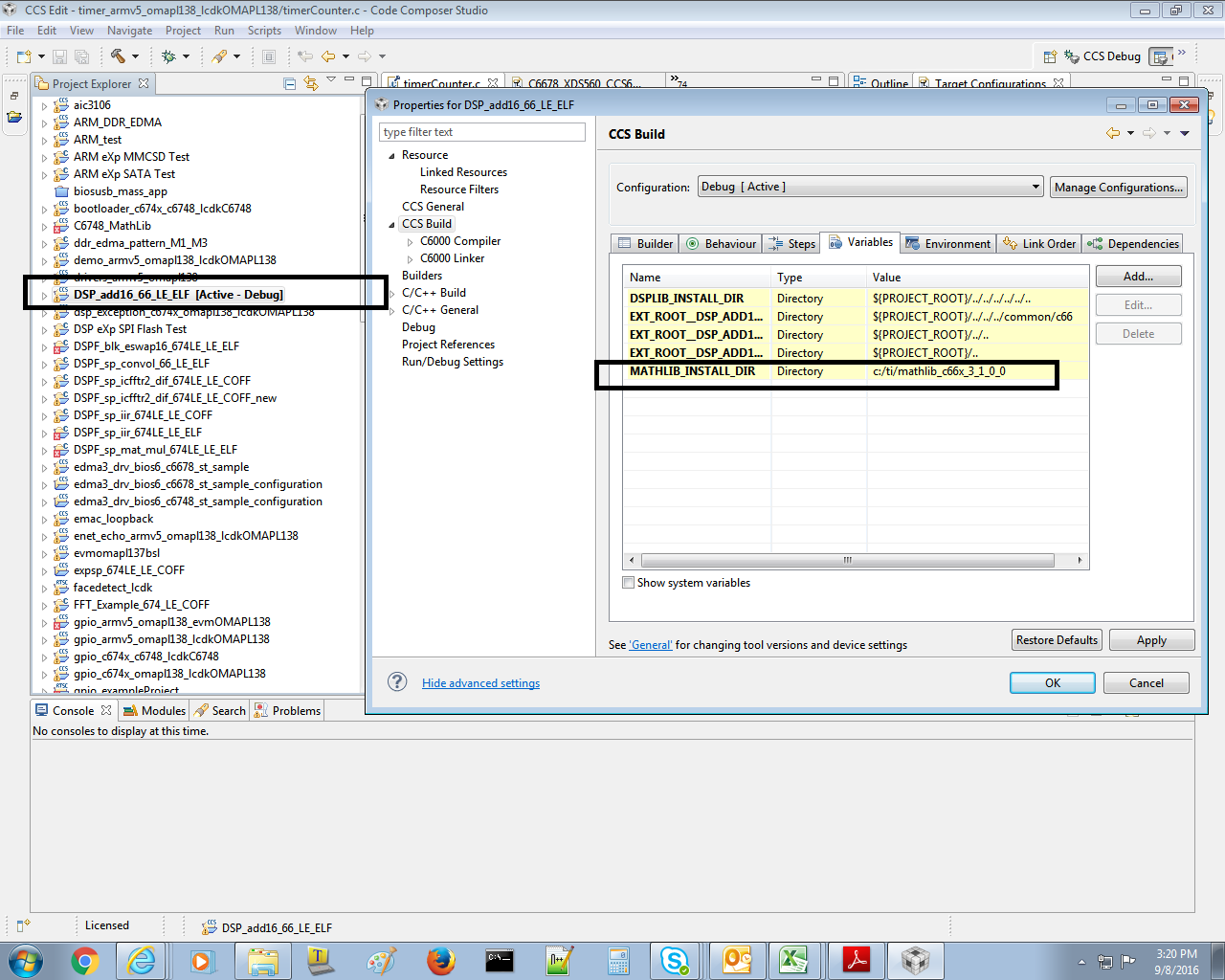The width and height of the screenshot is (1225, 980).
Task: Collapse All projects in Project Explorer
Action: [289, 83]
